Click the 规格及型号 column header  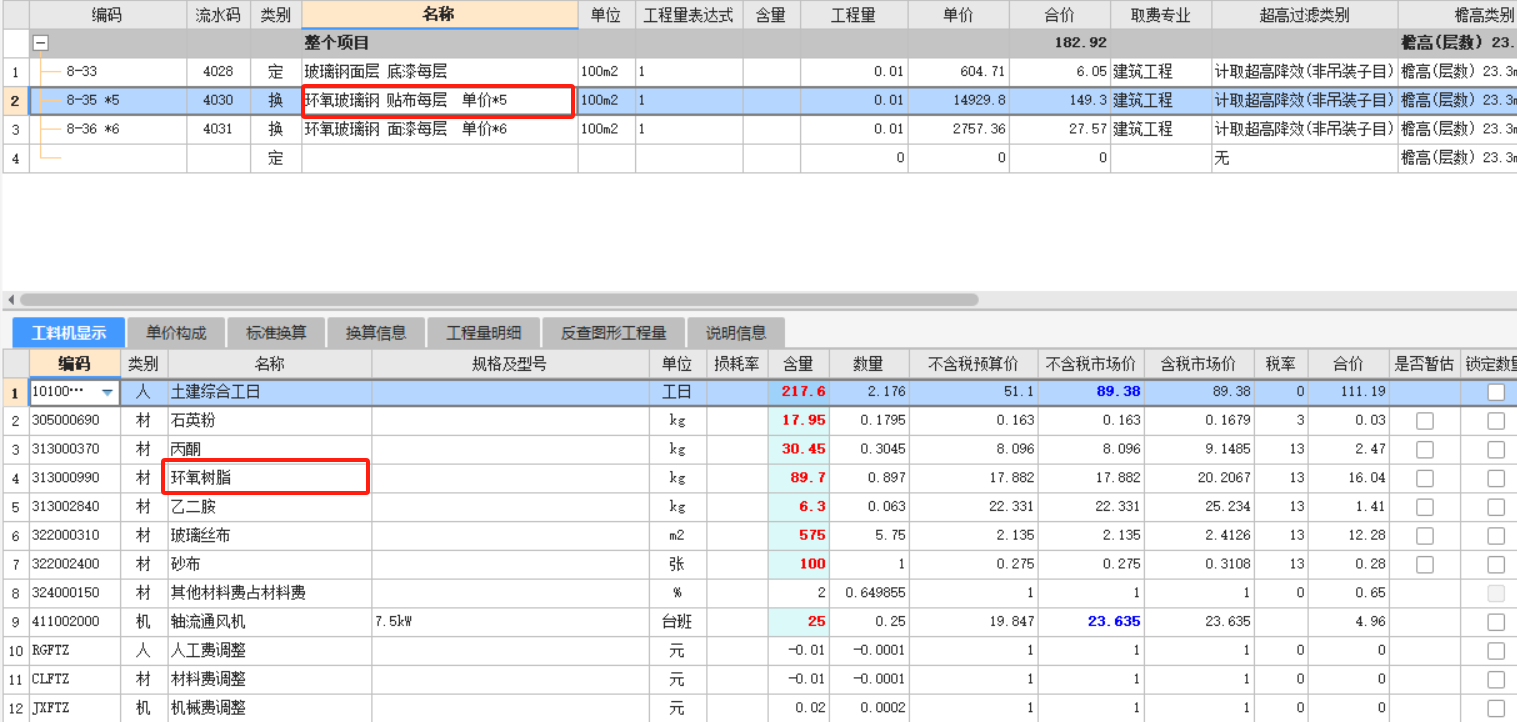pos(509,364)
